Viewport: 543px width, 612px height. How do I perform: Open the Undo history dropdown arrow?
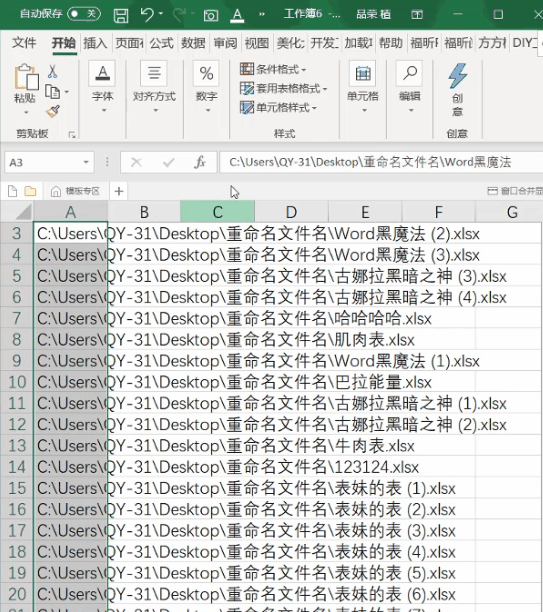pyautogui.click(x=161, y=14)
